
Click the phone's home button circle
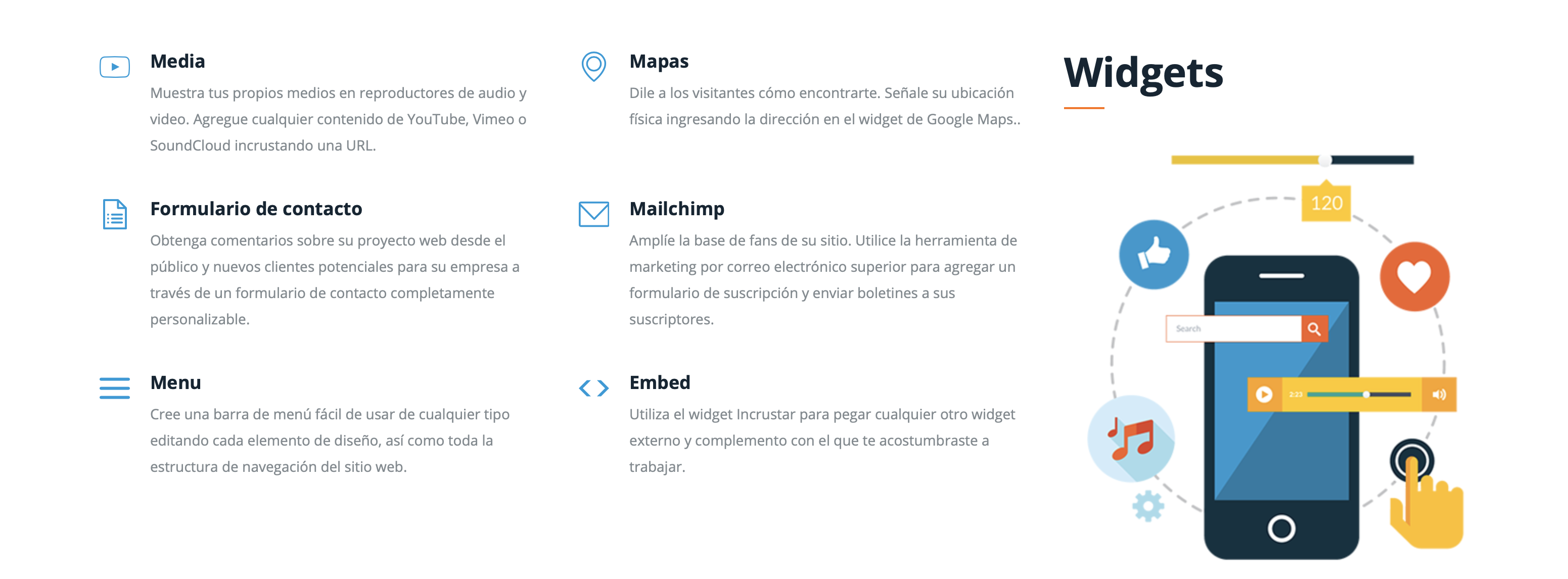[x=1281, y=528]
